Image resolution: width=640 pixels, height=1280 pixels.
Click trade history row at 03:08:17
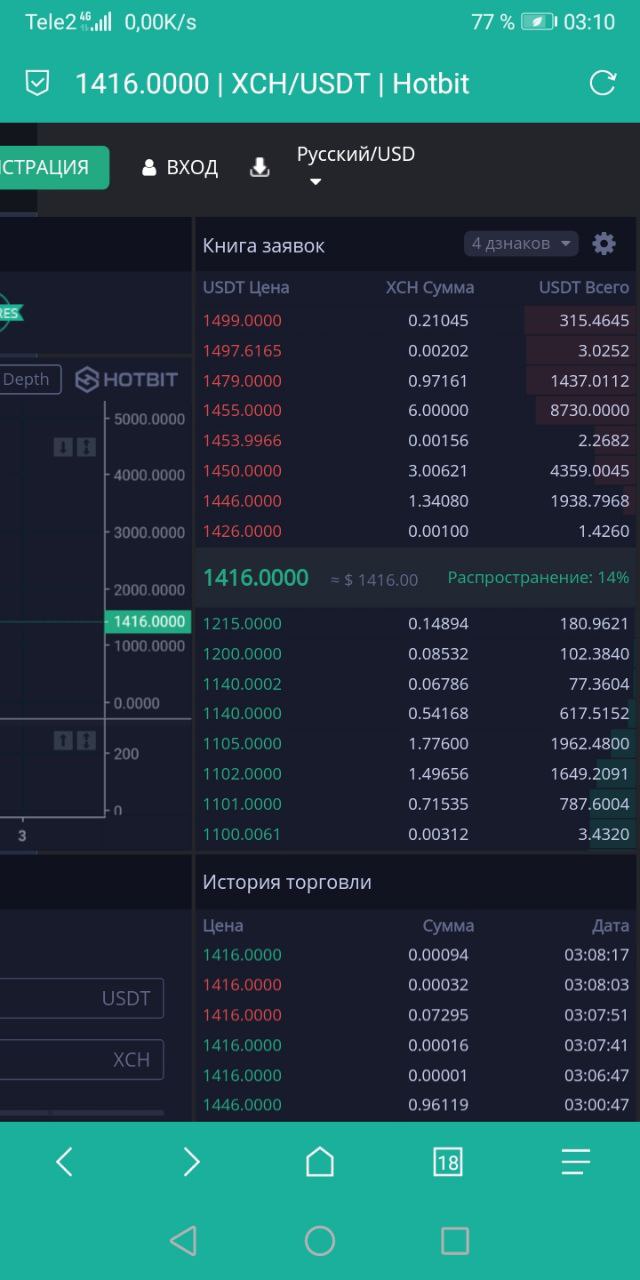(416, 955)
